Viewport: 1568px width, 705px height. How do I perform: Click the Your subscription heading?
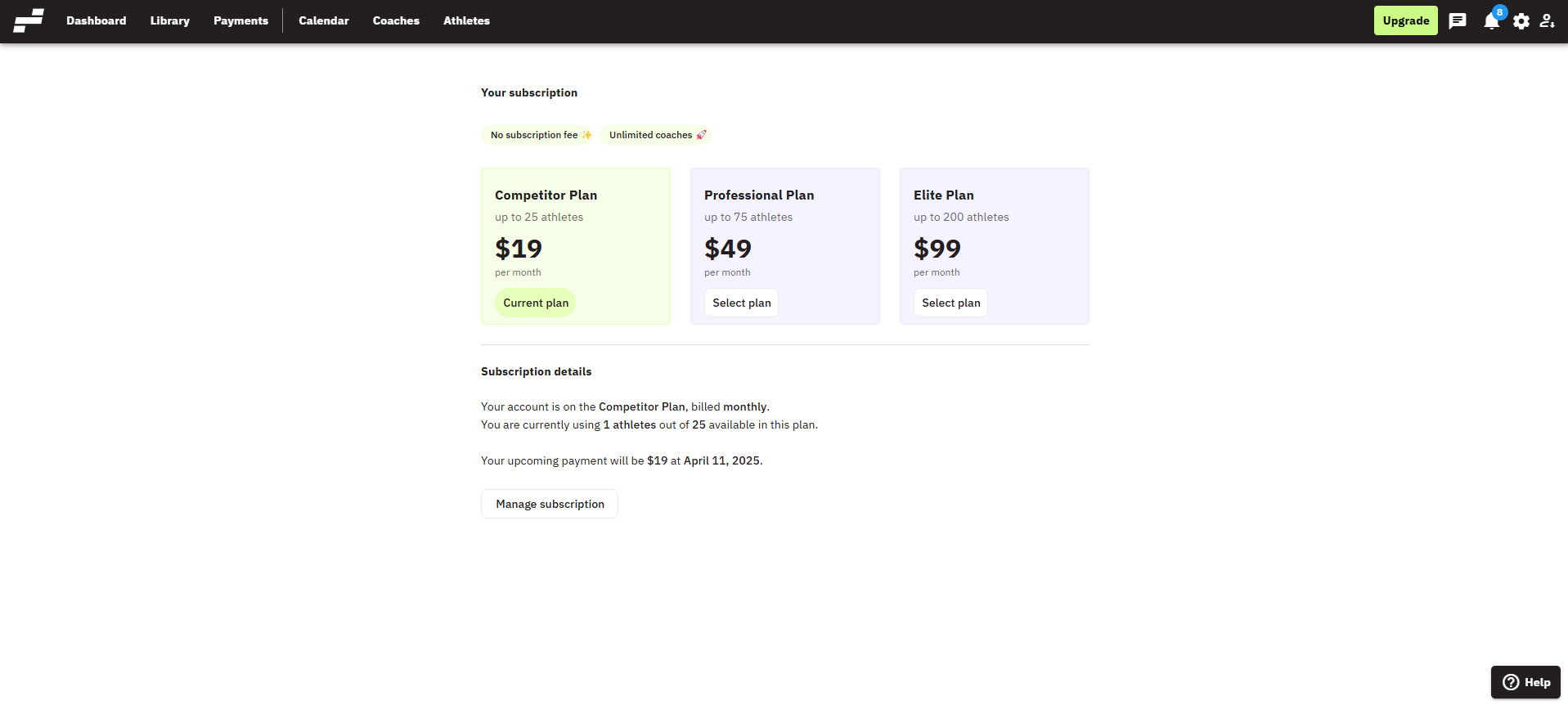point(529,92)
